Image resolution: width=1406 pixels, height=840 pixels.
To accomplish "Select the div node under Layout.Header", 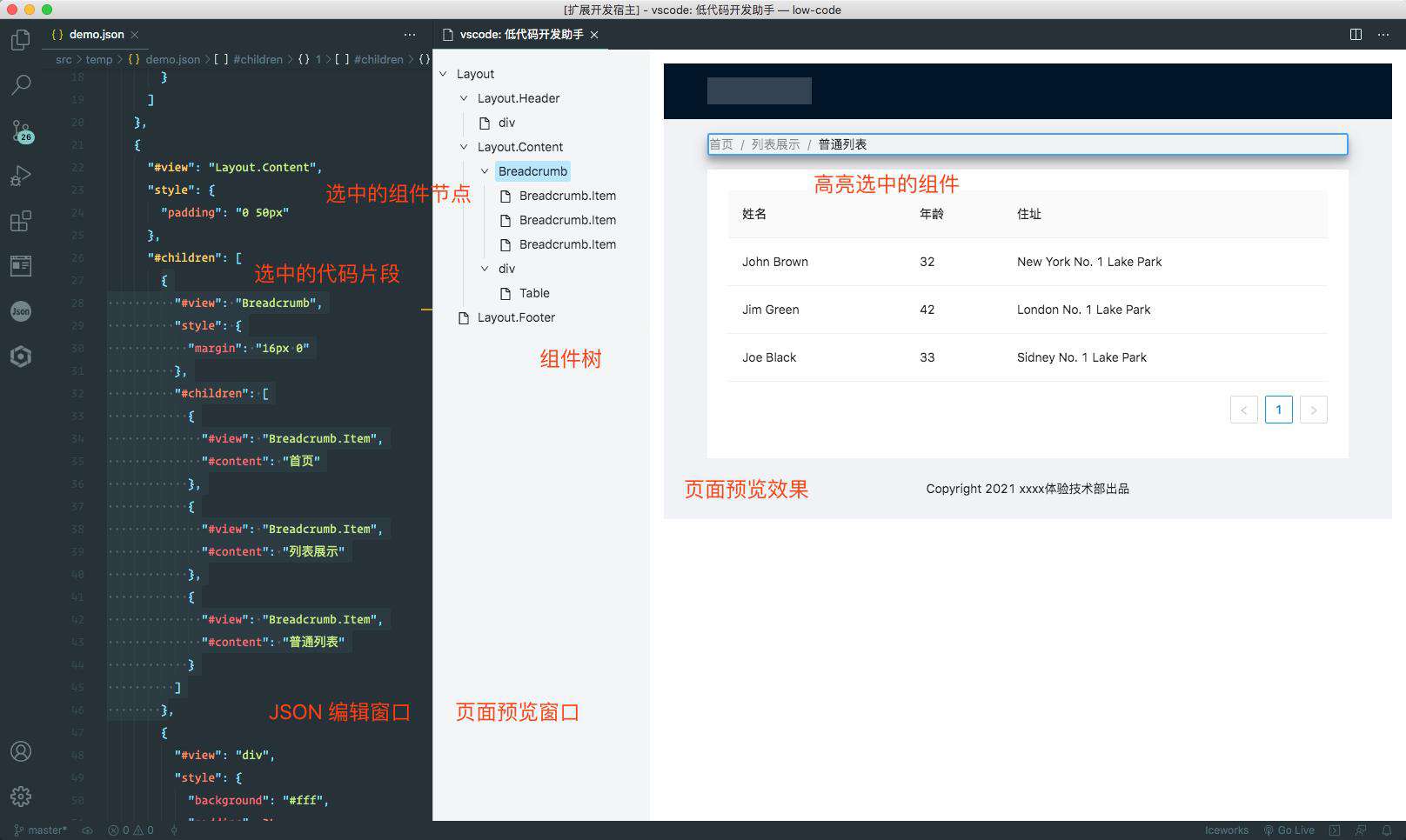I will [x=506, y=123].
